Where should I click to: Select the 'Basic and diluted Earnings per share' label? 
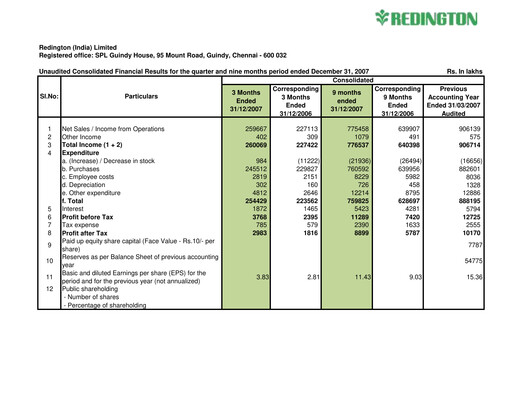pyautogui.click(x=134, y=277)
